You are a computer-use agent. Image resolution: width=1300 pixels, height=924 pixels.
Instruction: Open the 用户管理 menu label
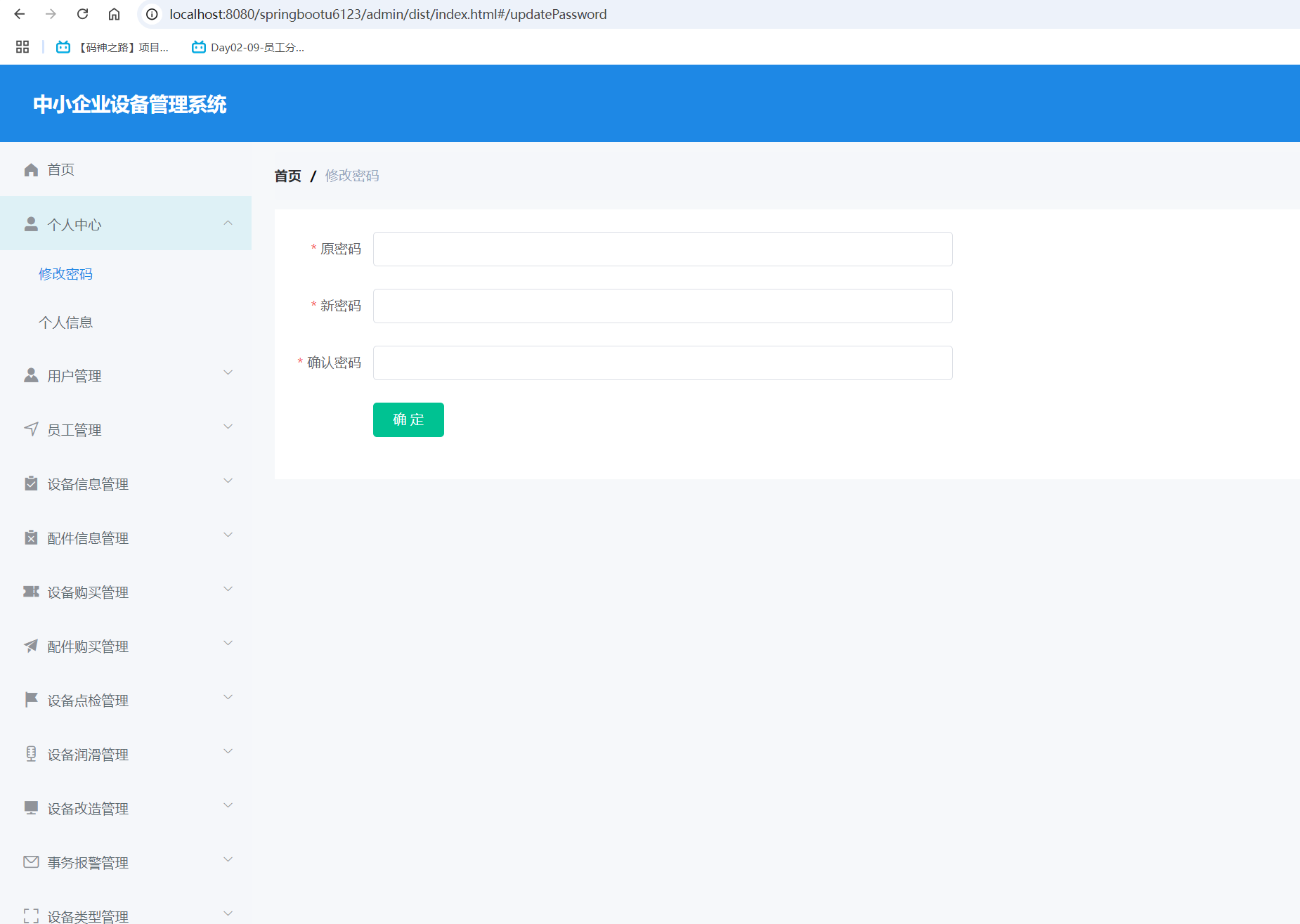(74, 376)
